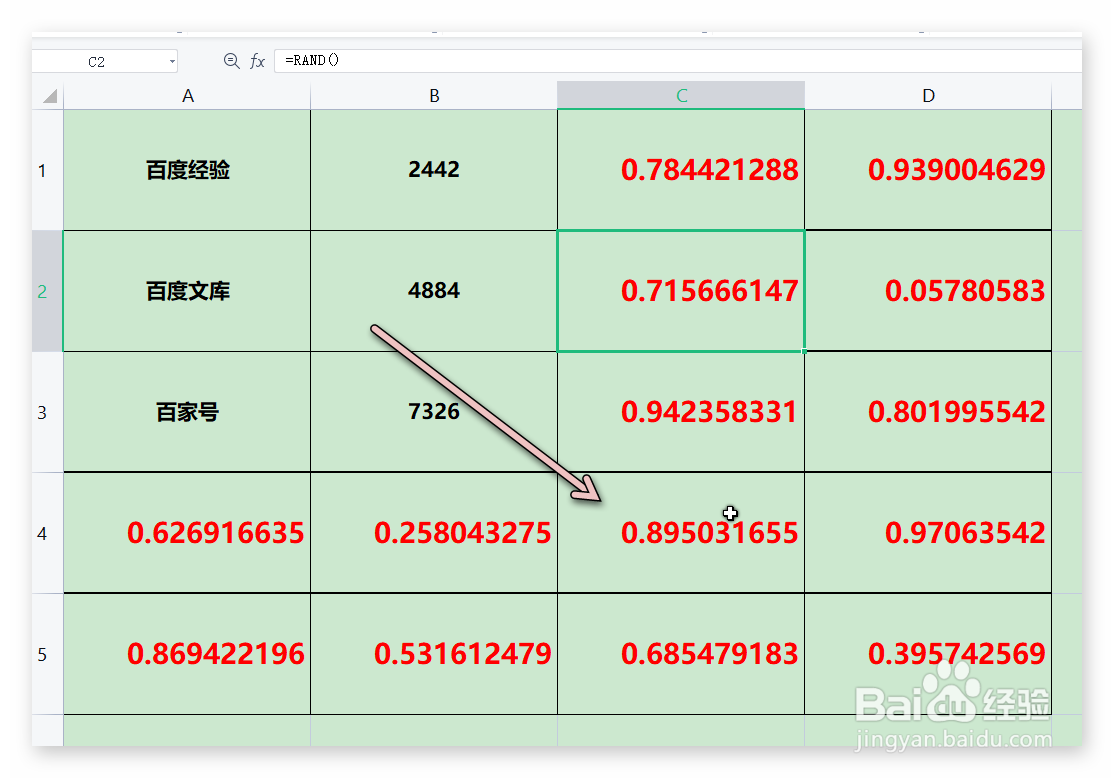
Task: Click cell showing 0.626916635
Action: pos(188,533)
